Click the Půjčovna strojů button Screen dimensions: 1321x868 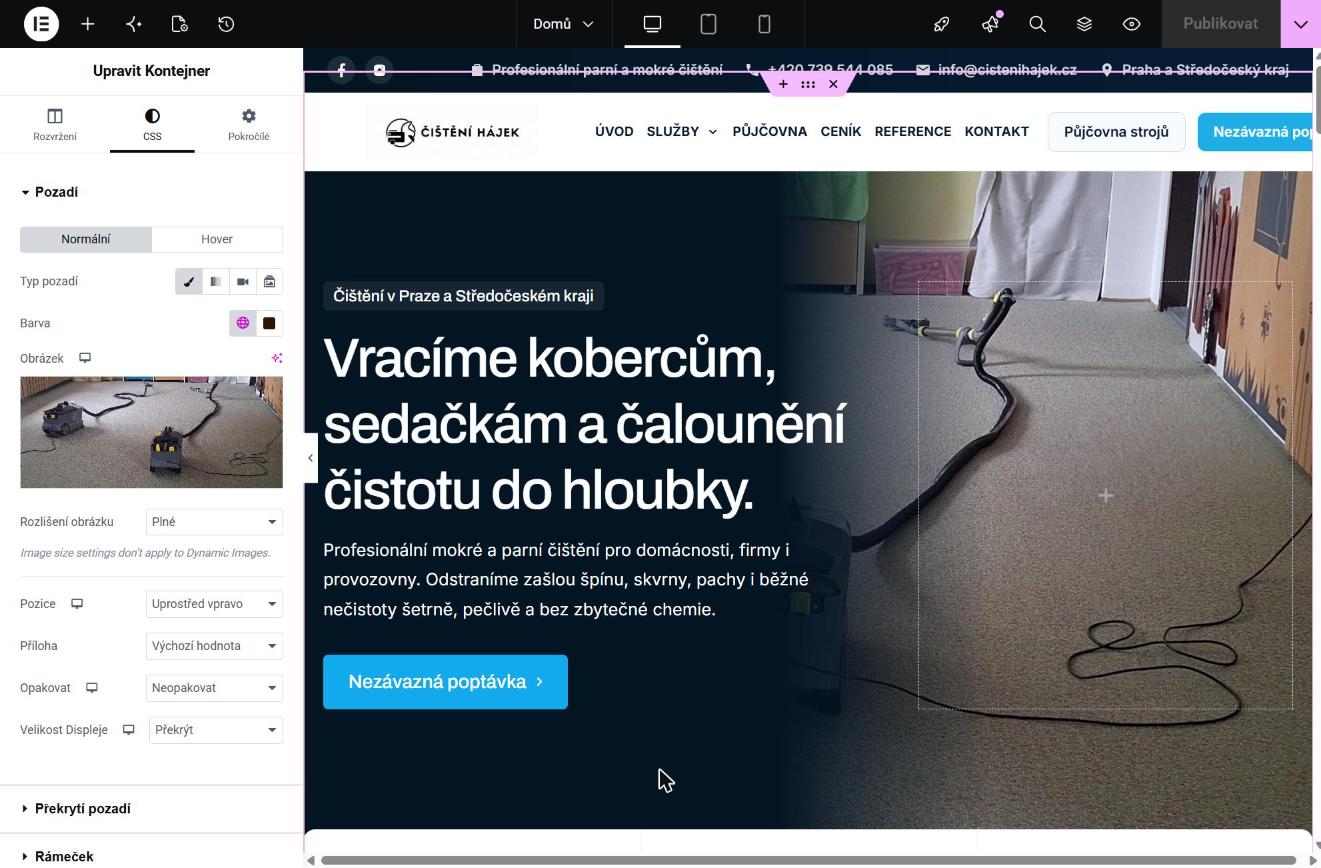tap(1116, 131)
